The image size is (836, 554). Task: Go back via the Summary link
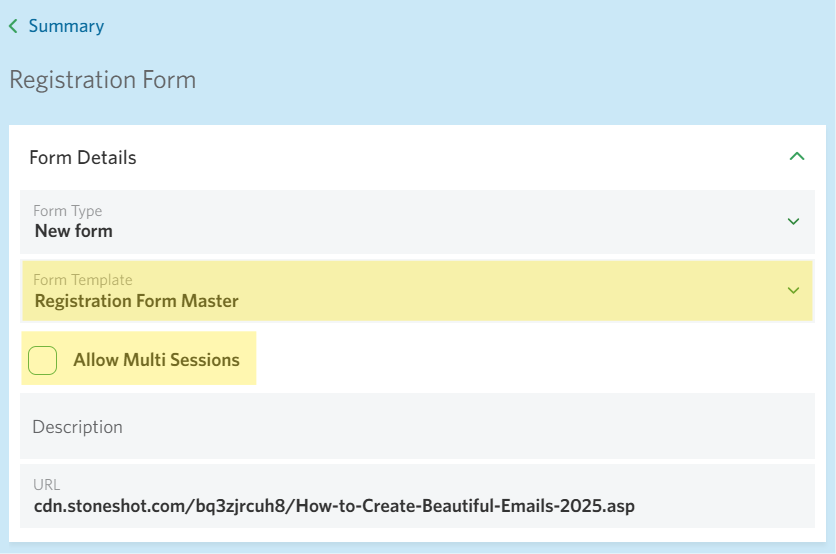coord(66,26)
